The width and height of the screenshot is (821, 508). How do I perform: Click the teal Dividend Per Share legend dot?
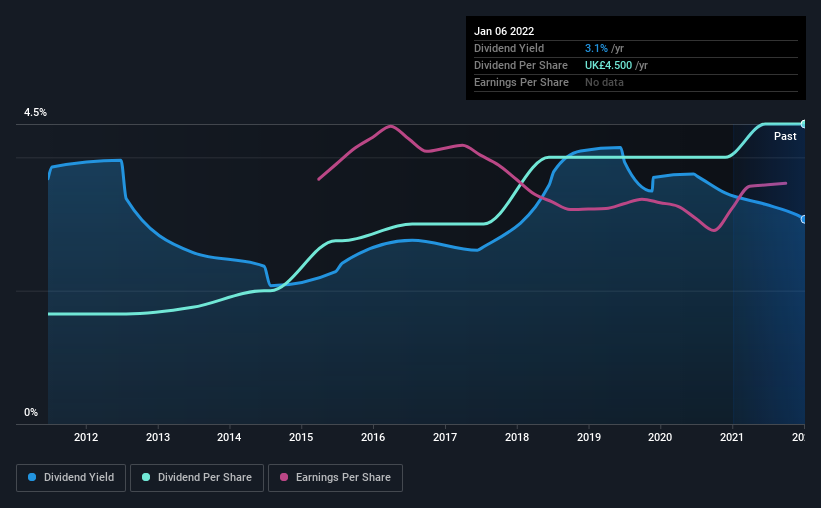tap(146, 477)
